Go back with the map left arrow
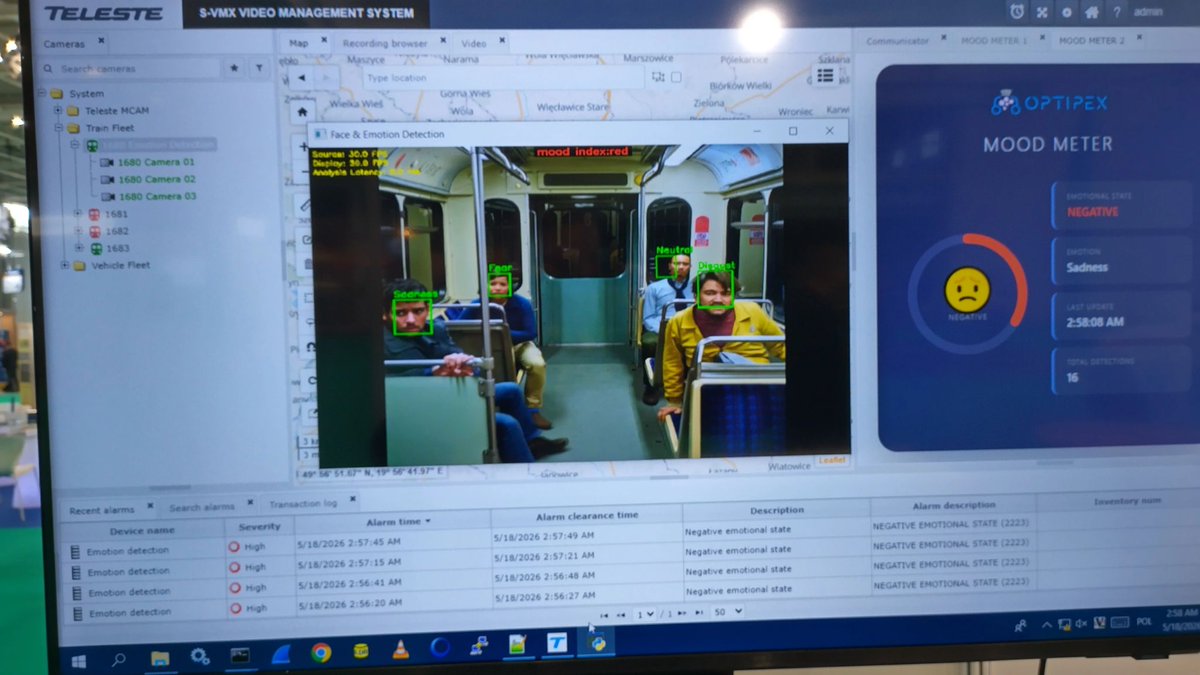The image size is (1200, 675). pos(303,76)
